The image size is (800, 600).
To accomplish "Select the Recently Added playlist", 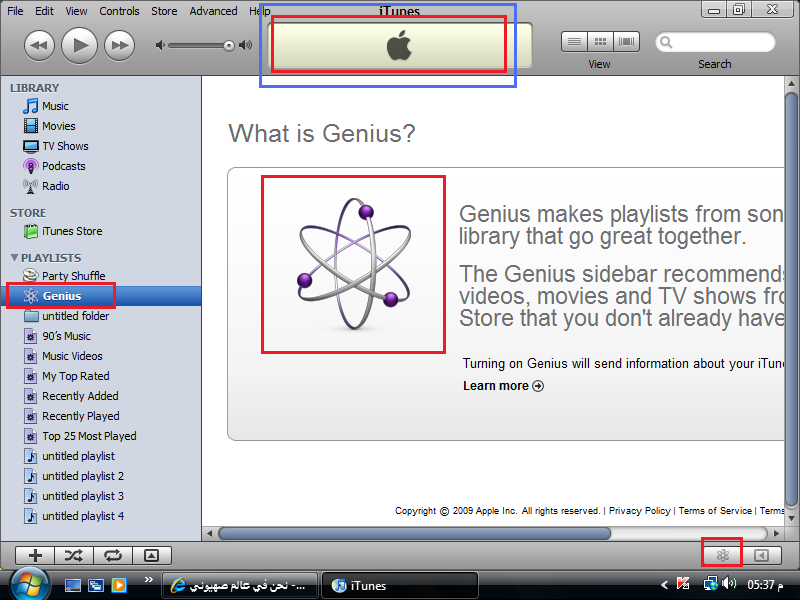I will coord(71,396).
